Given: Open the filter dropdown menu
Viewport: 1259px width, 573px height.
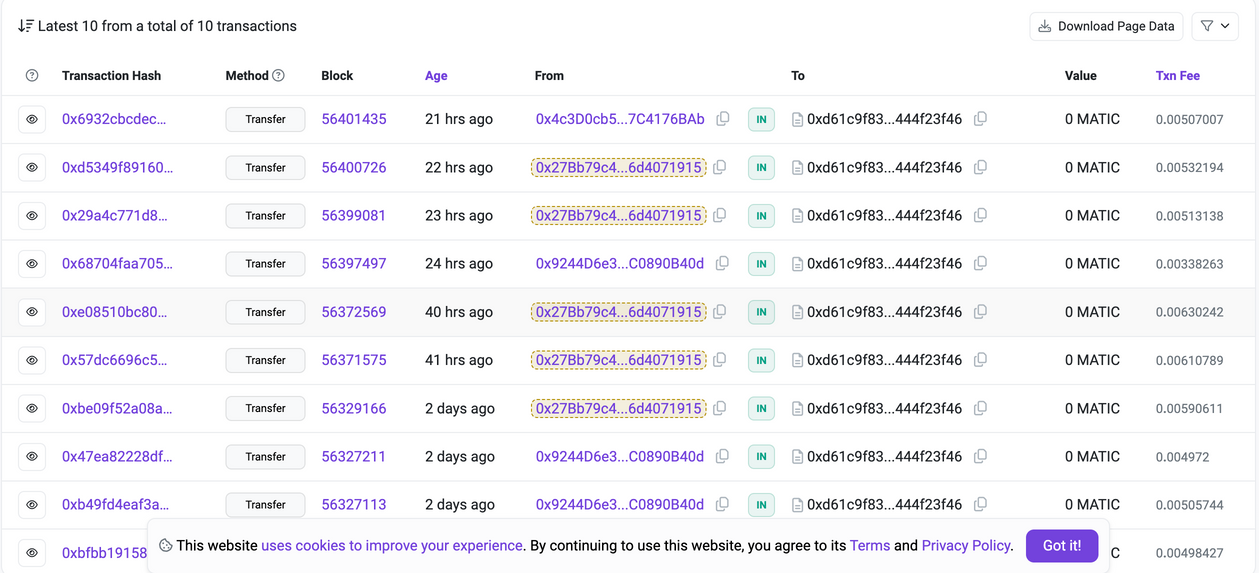Looking at the screenshot, I should [x=1215, y=26].
